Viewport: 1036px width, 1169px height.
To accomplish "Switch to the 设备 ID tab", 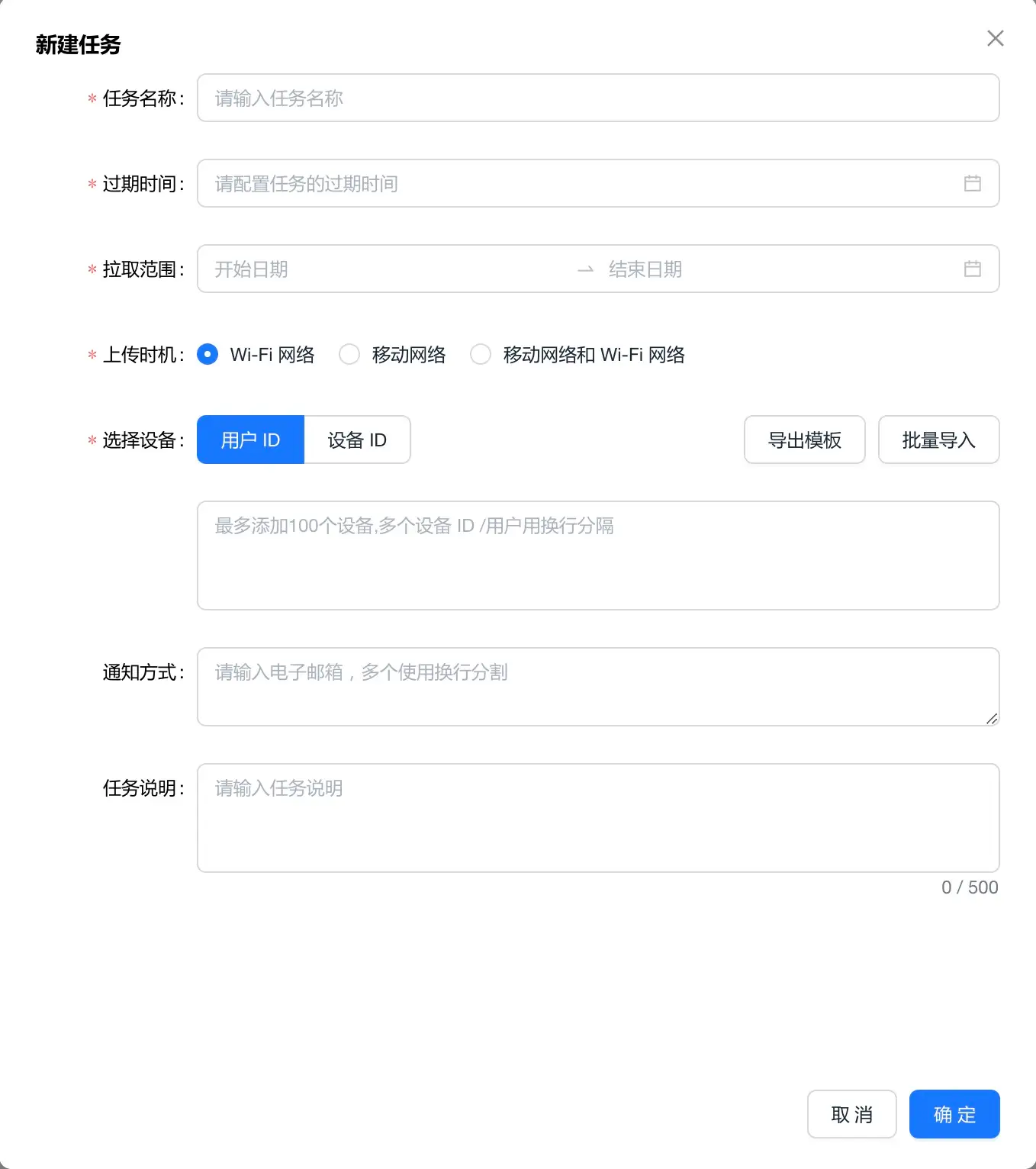I will [357, 440].
